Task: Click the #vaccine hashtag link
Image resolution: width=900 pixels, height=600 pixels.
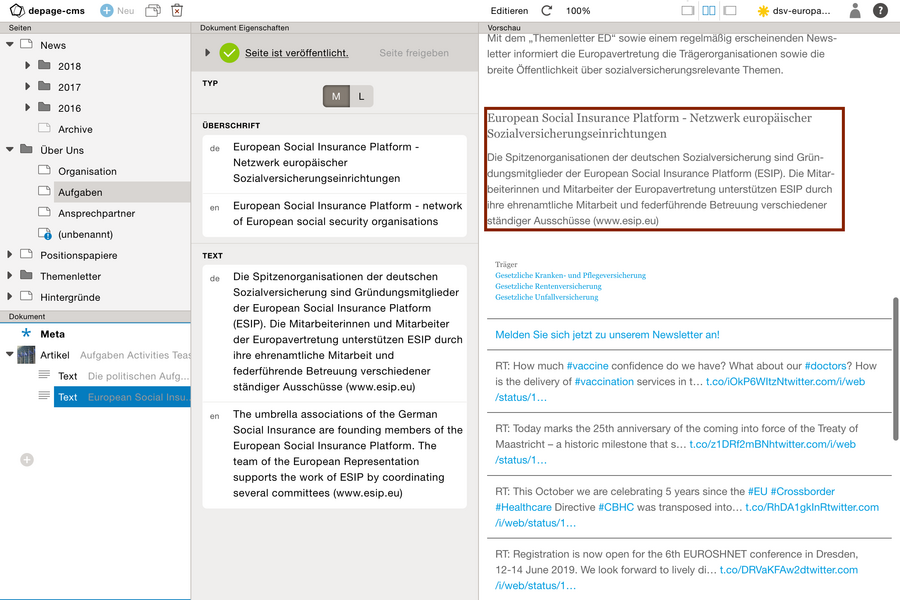Action: [587, 366]
